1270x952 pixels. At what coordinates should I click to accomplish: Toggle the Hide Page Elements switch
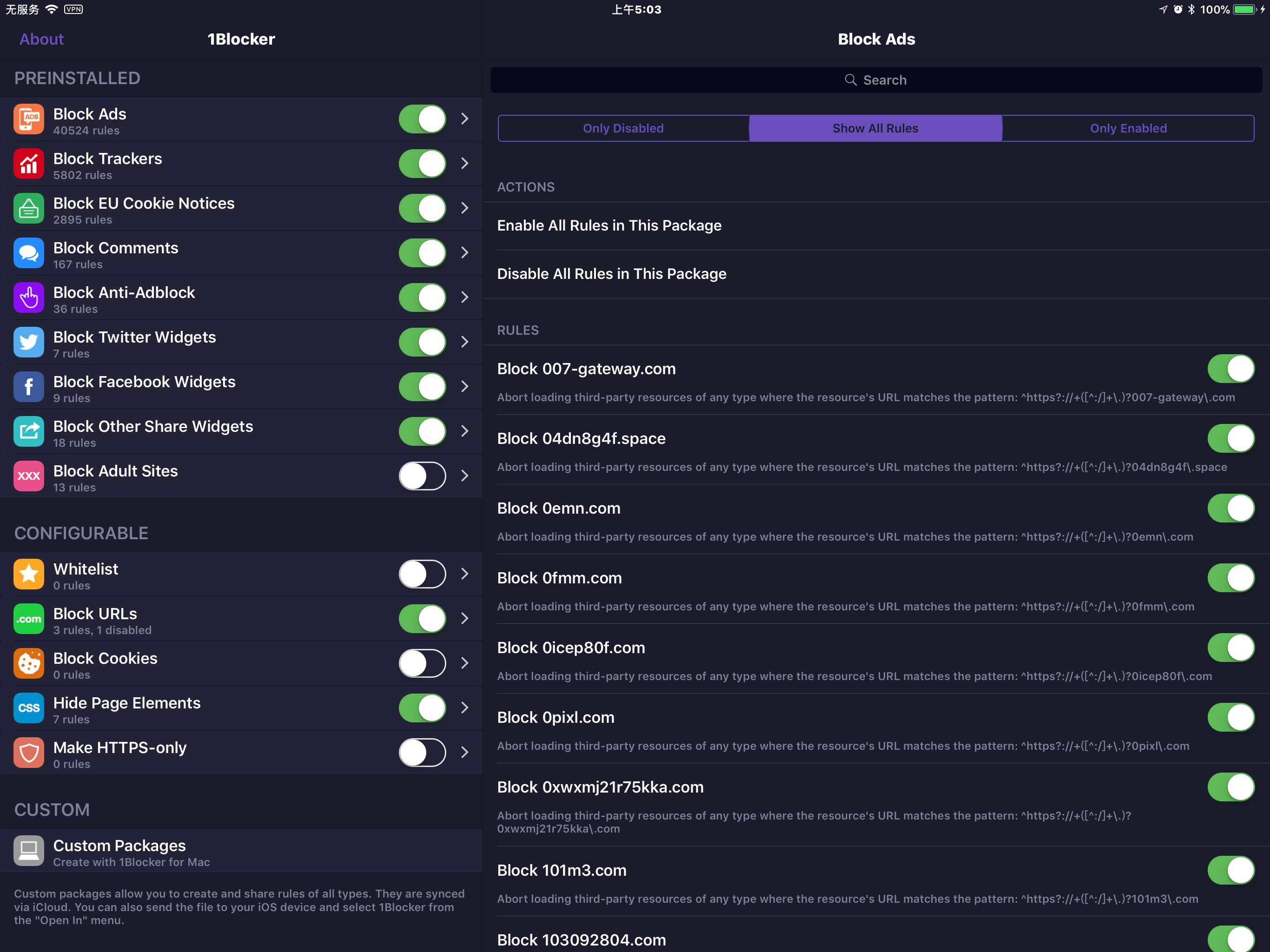click(x=422, y=708)
